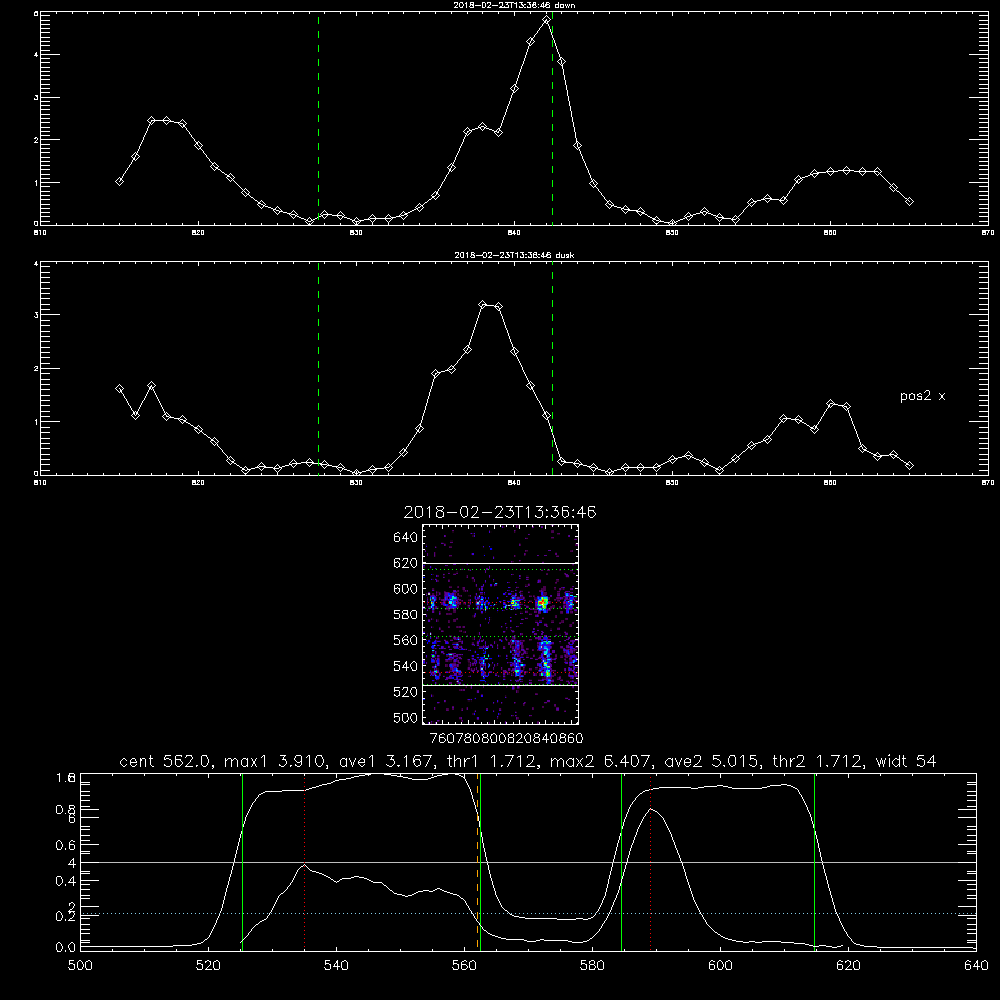Click the orange dashed line in bottom plot
The height and width of the screenshot is (1000, 1000).
[x=477, y=861]
